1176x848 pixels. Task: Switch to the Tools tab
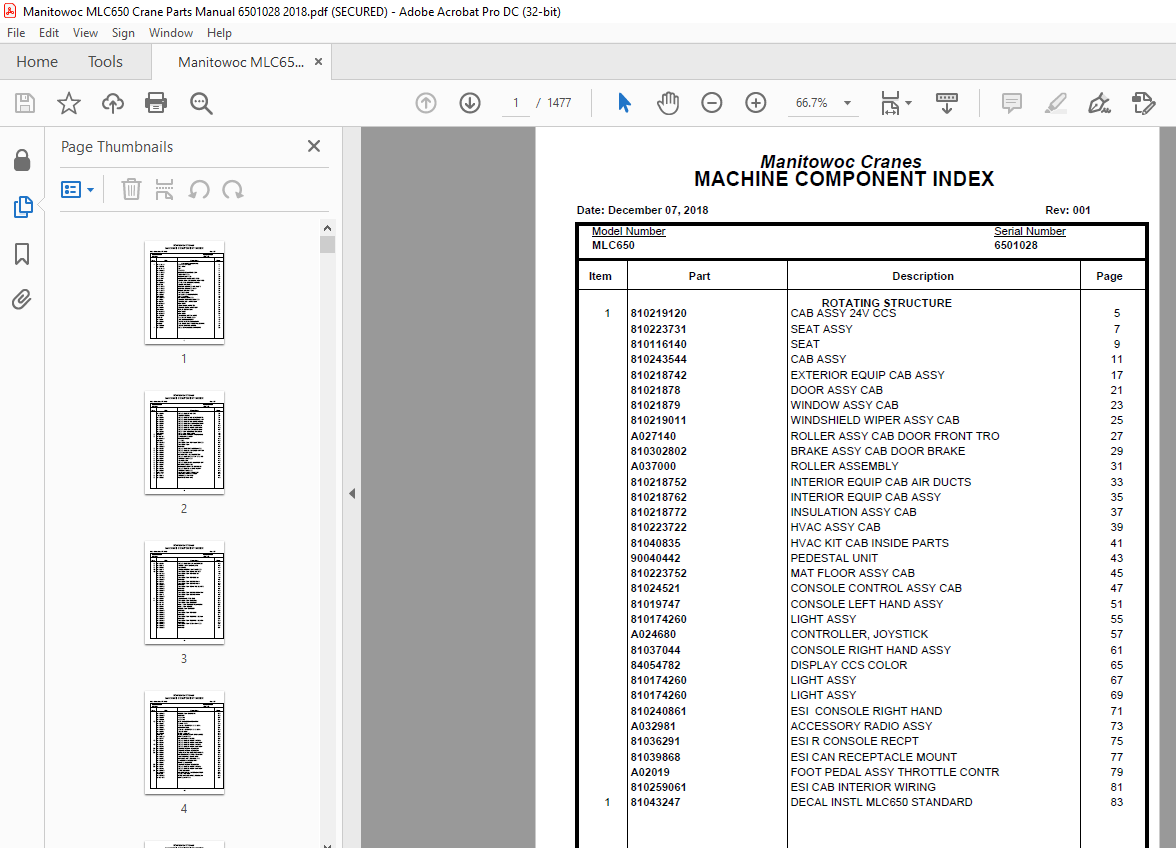click(x=105, y=61)
